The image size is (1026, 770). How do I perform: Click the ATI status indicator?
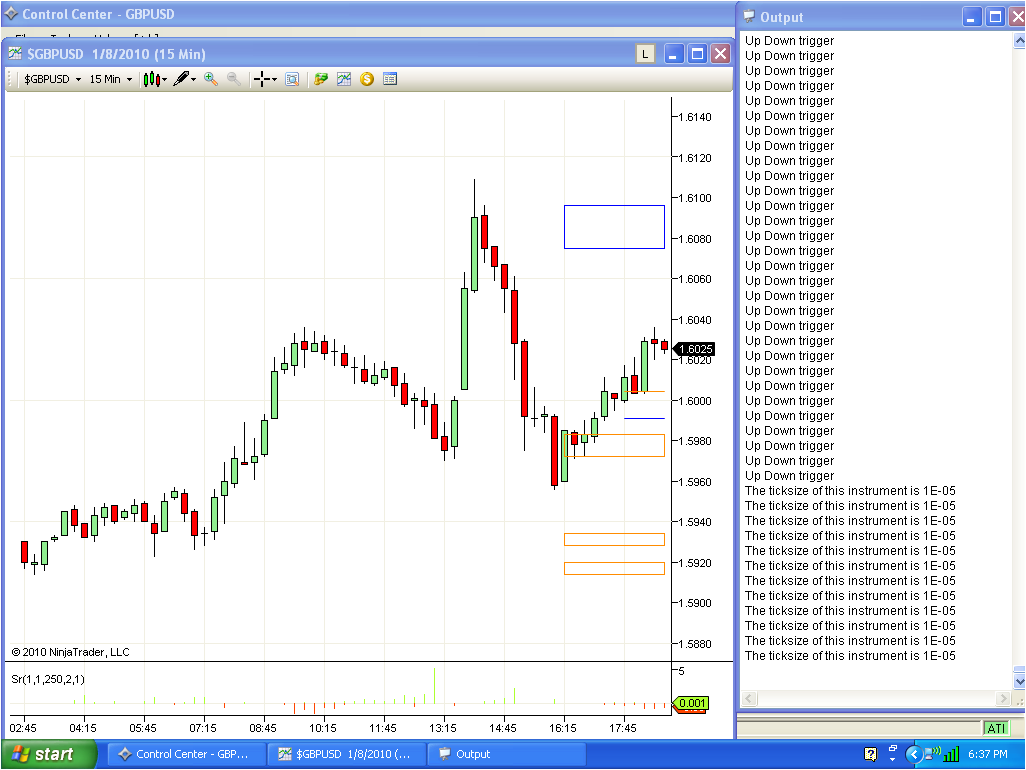(995, 728)
